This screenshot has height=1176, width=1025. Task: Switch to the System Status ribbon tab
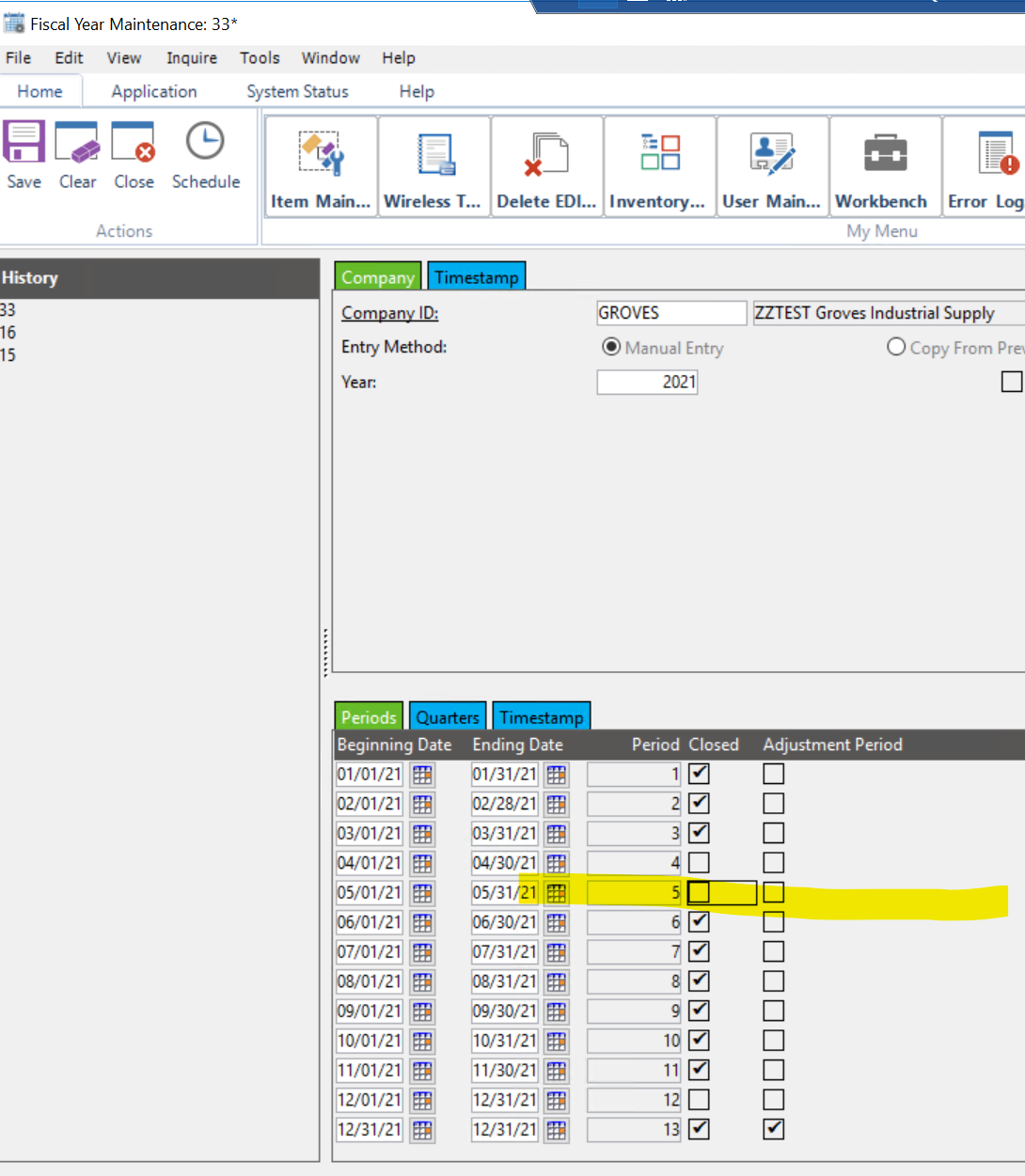(297, 91)
